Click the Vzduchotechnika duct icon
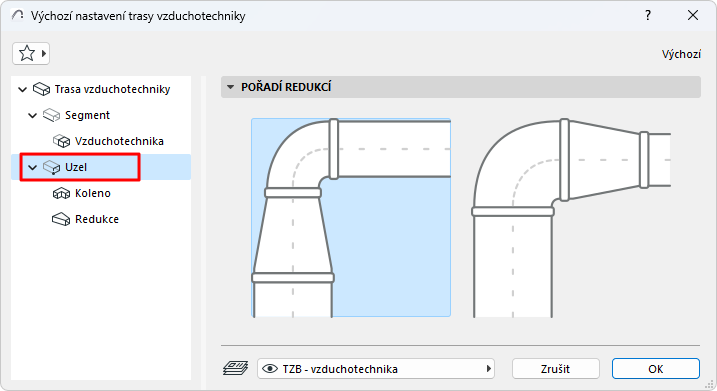The height and width of the screenshot is (391, 717). [61, 141]
